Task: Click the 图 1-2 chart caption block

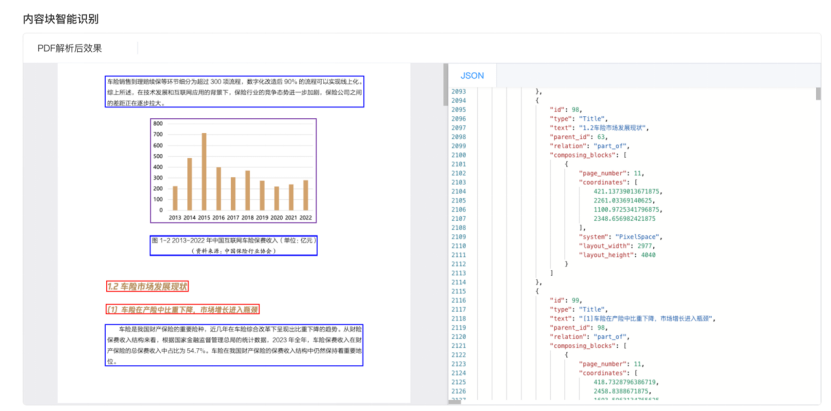Action: [233, 246]
